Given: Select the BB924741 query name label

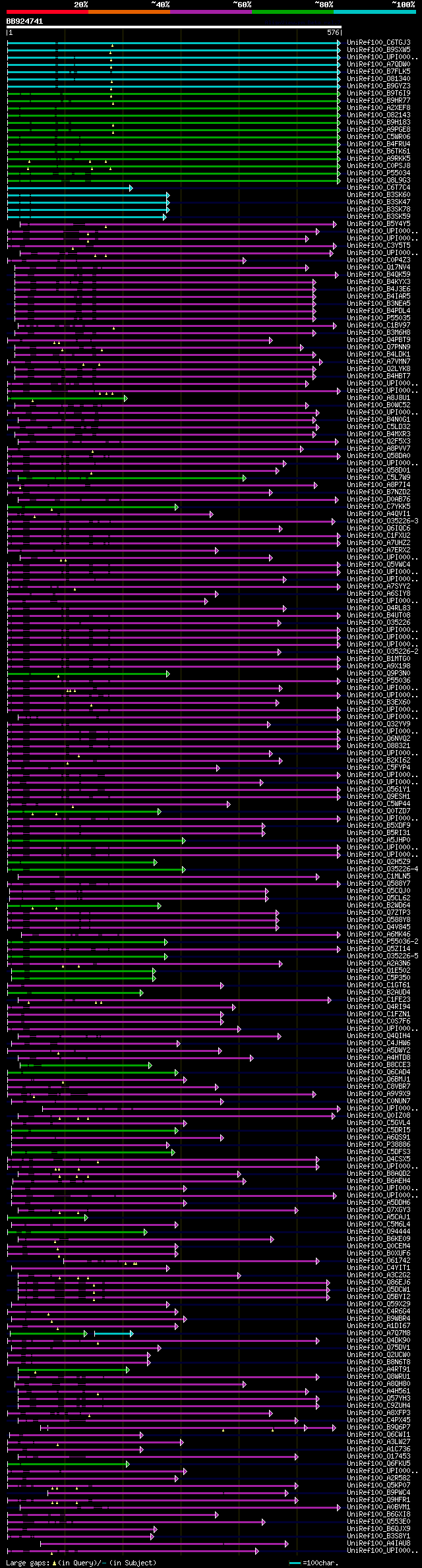Looking at the screenshot, I should [24, 21].
